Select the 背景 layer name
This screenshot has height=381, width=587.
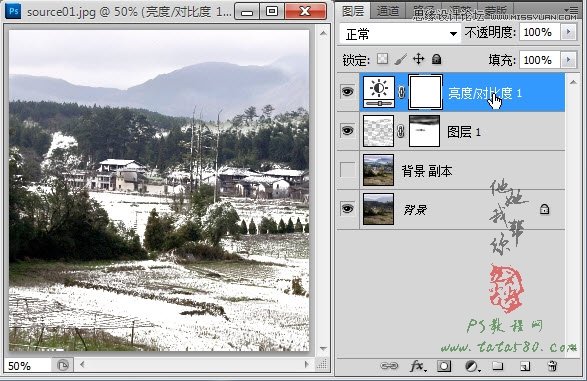[x=415, y=210]
